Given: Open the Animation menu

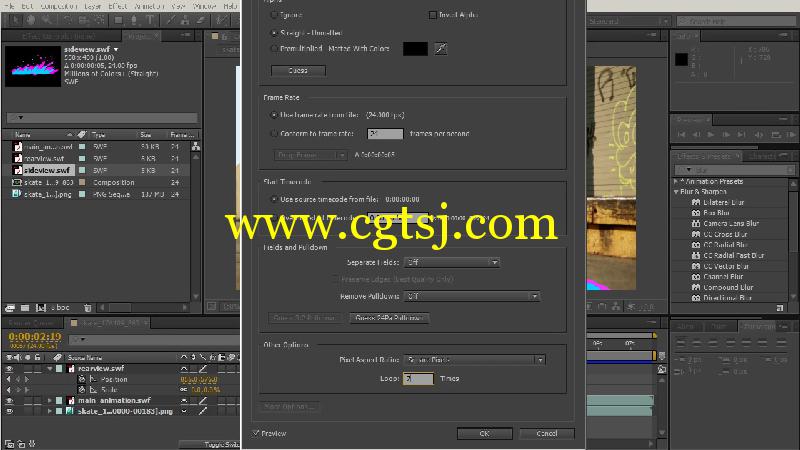Looking at the screenshot, I should [149, 6].
